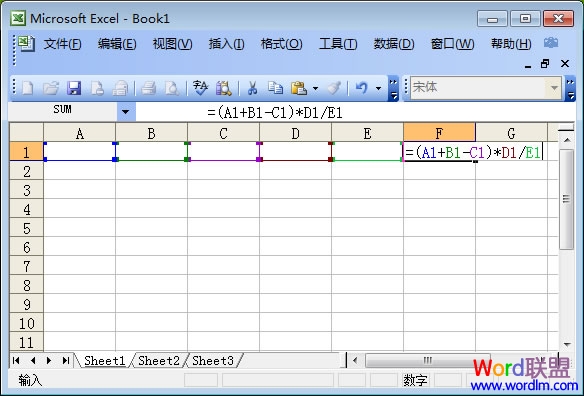Switch to the Sheet3 tab
Image resolution: width=584 pixels, height=396 pixels.
pos(213,361)
